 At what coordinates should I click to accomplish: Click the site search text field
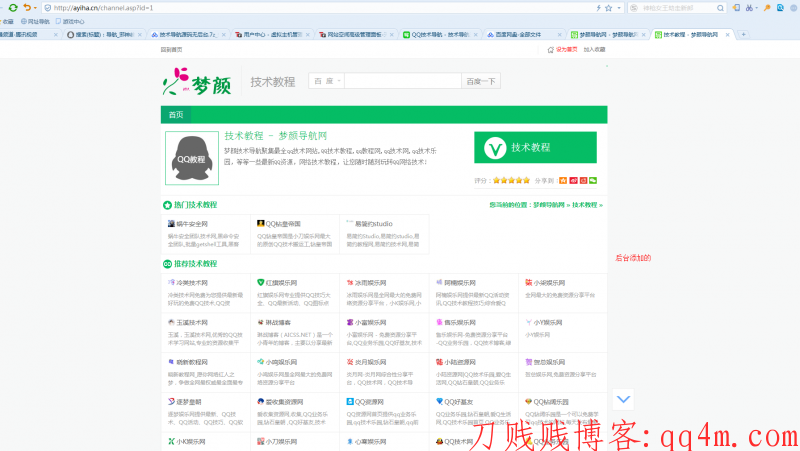pos(403,81)
